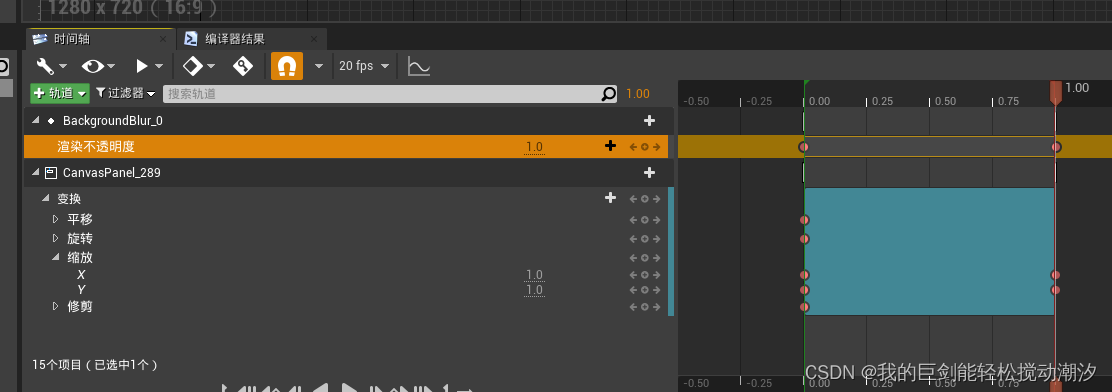Expand the 修剪 shear group
The height and width of the screenshot is (392, 1112).
[56, 306]
